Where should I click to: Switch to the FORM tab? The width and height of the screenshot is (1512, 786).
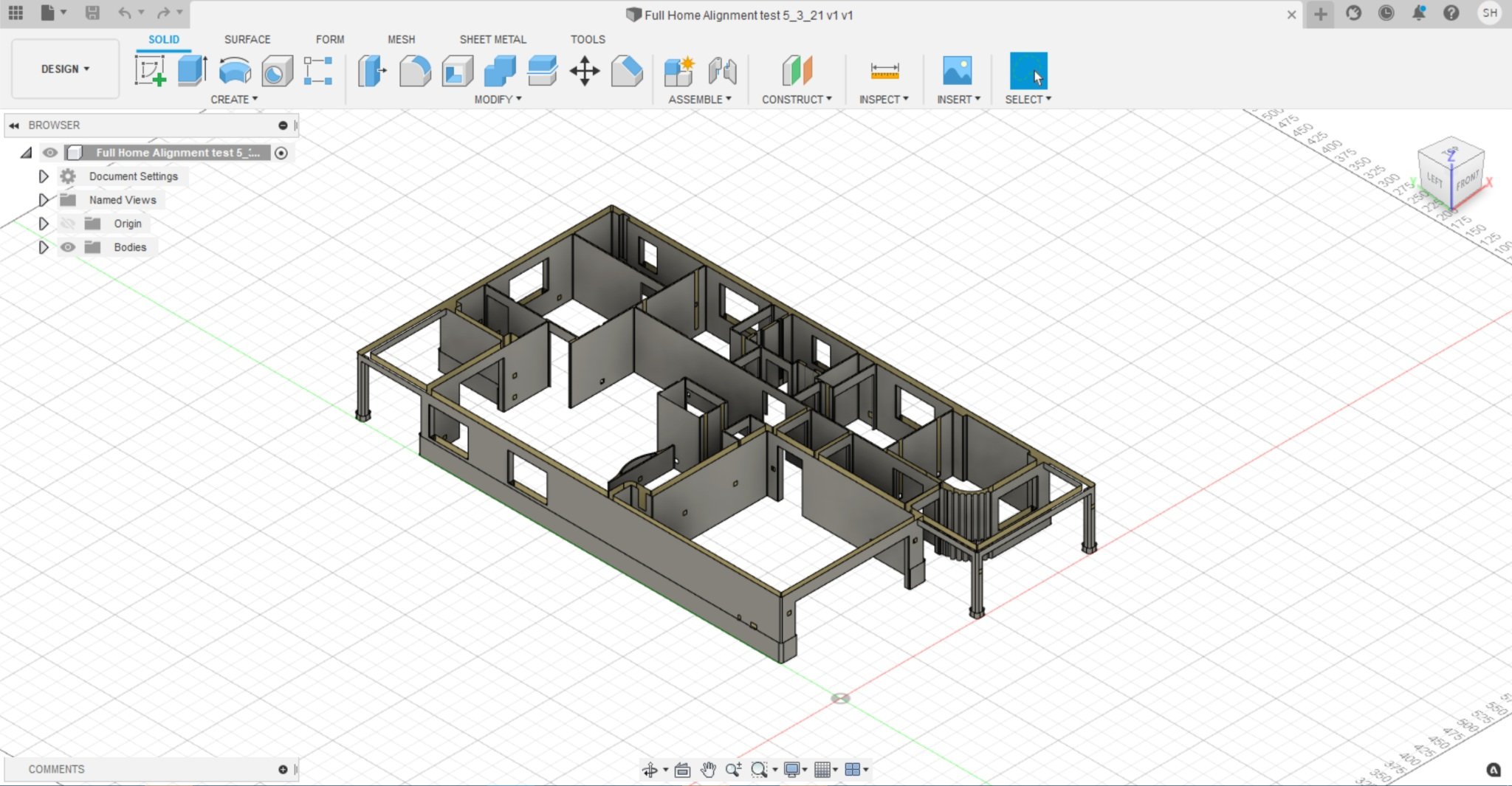330,39
